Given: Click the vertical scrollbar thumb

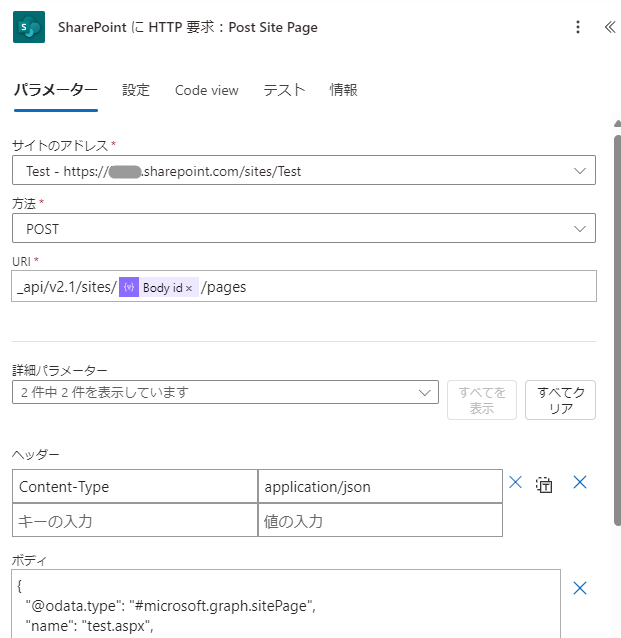Looking at the screenshot, I should 617,330.
